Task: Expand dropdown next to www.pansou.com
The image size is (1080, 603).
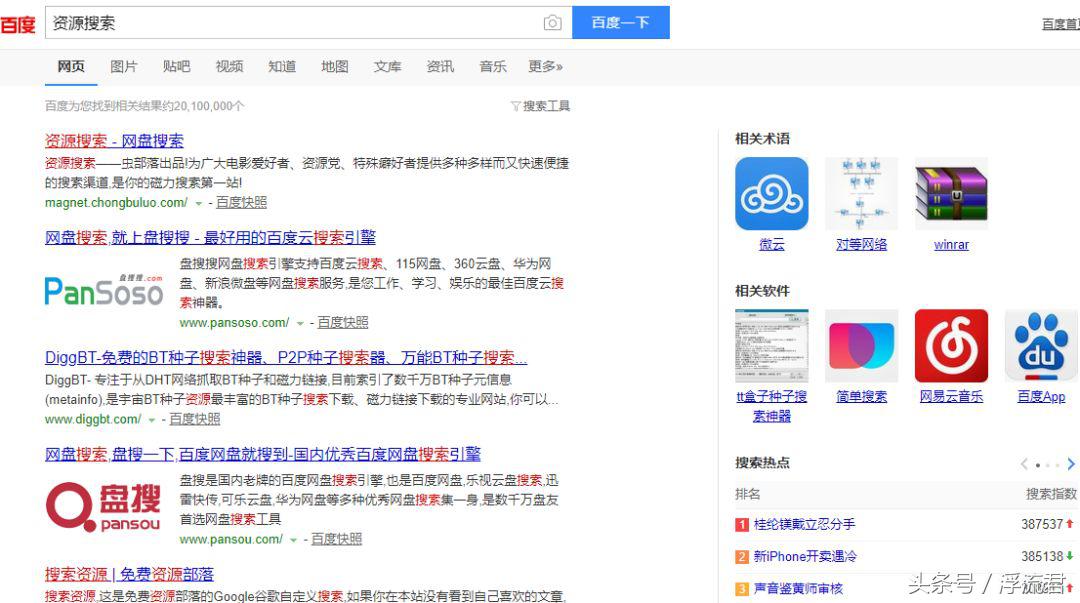Action: [293, 540]
